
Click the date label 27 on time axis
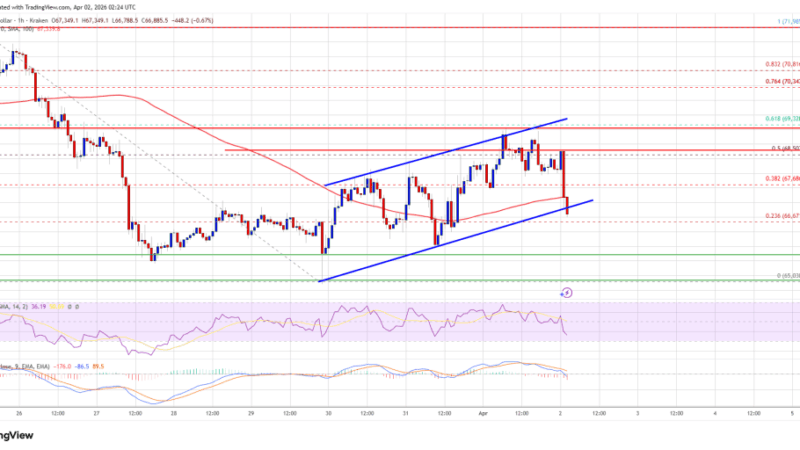(96, 413)
